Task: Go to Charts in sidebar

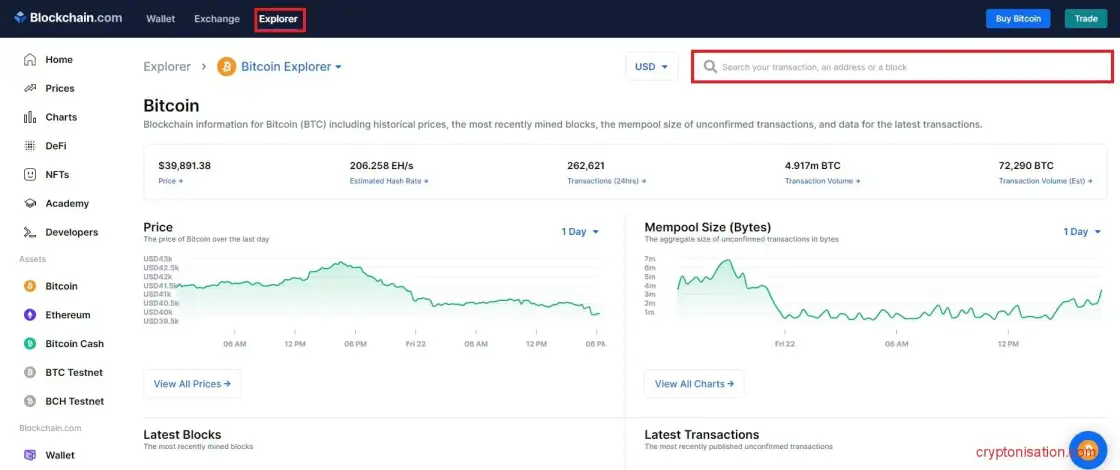Action: pos(61,117)
